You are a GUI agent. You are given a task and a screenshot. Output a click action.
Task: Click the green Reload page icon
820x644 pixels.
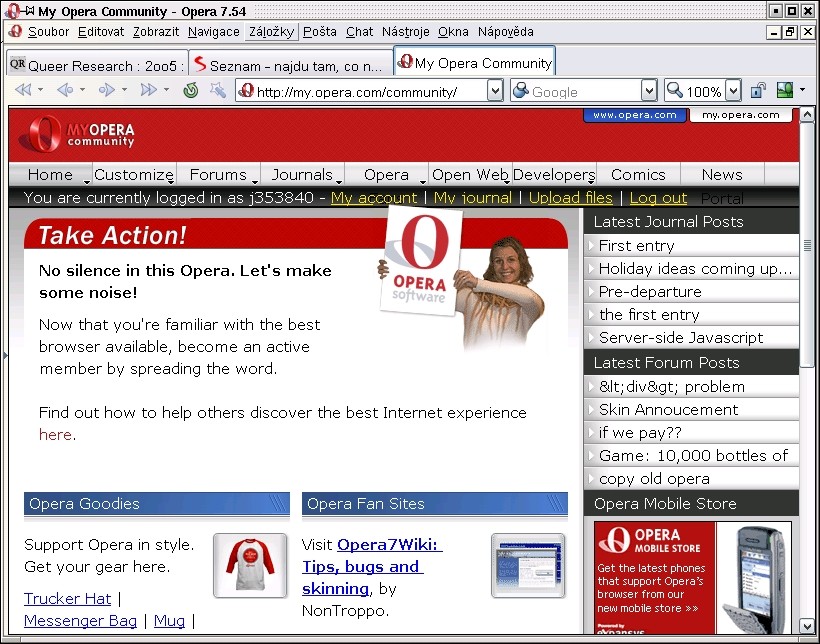point(191,91)
